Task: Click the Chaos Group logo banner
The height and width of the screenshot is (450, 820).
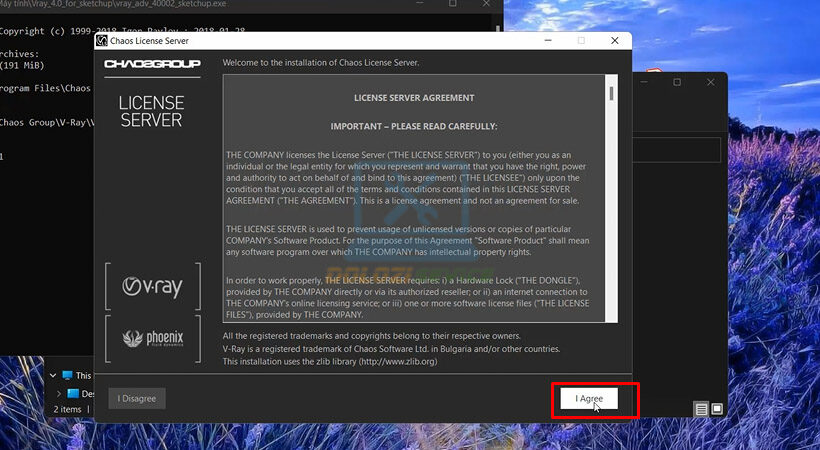Action: point(152,63)
